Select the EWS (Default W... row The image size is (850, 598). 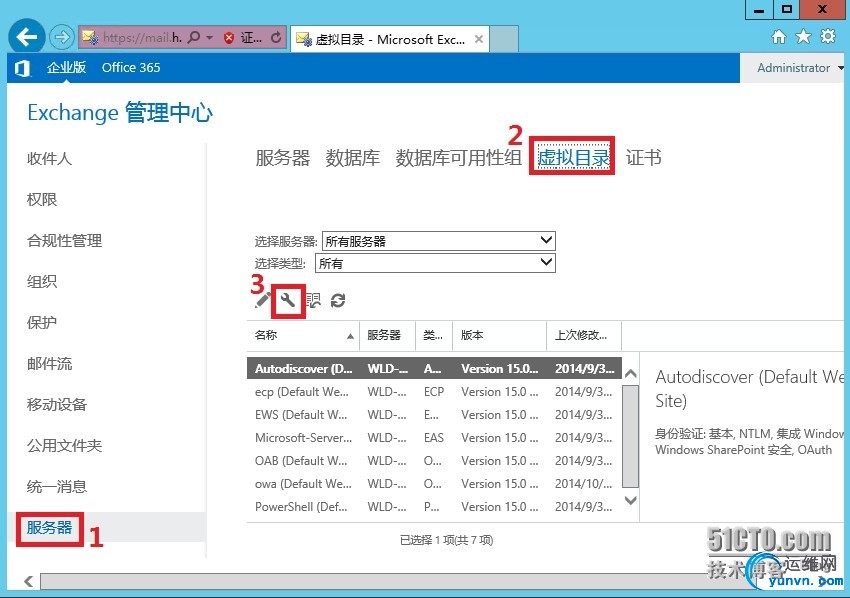point(434,415)
